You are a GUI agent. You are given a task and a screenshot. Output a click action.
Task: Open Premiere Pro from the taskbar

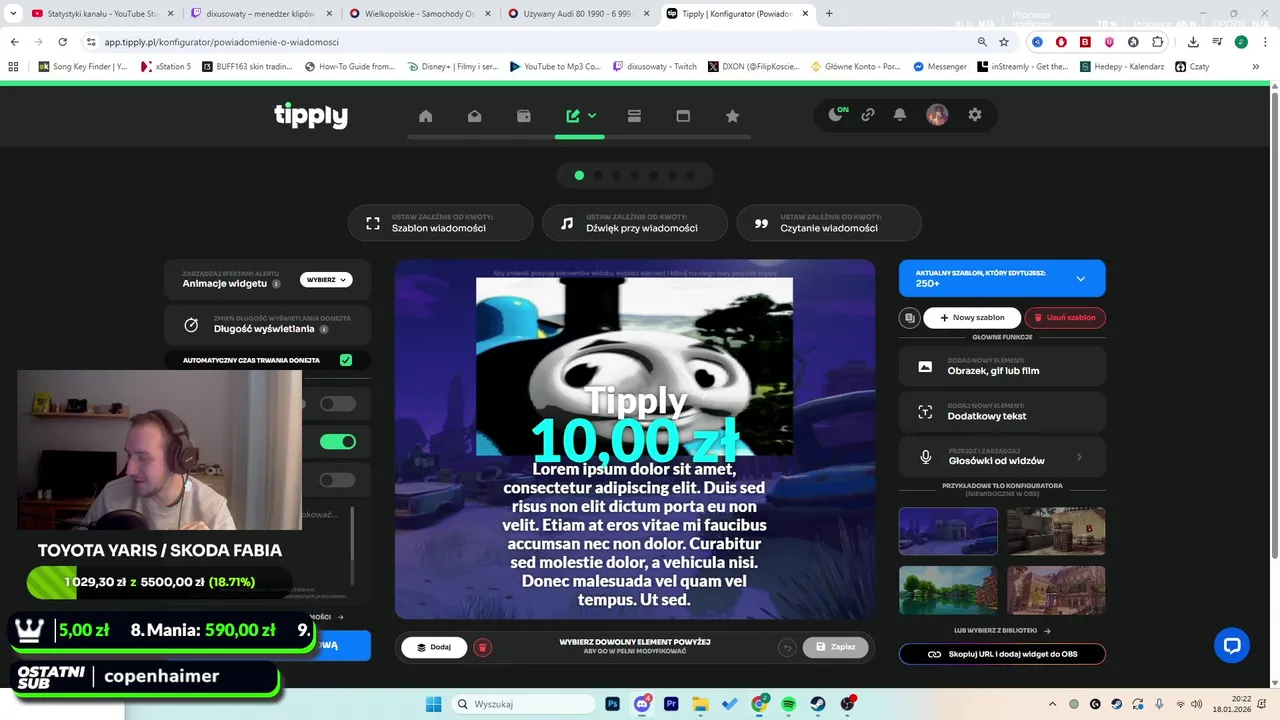tap(671, 704)
